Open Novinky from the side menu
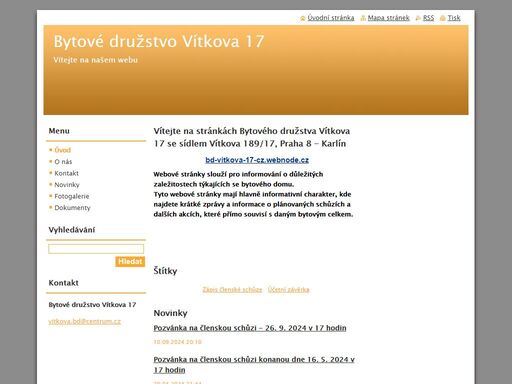Viewport: 512px width, 384px height. click(67, 185)
